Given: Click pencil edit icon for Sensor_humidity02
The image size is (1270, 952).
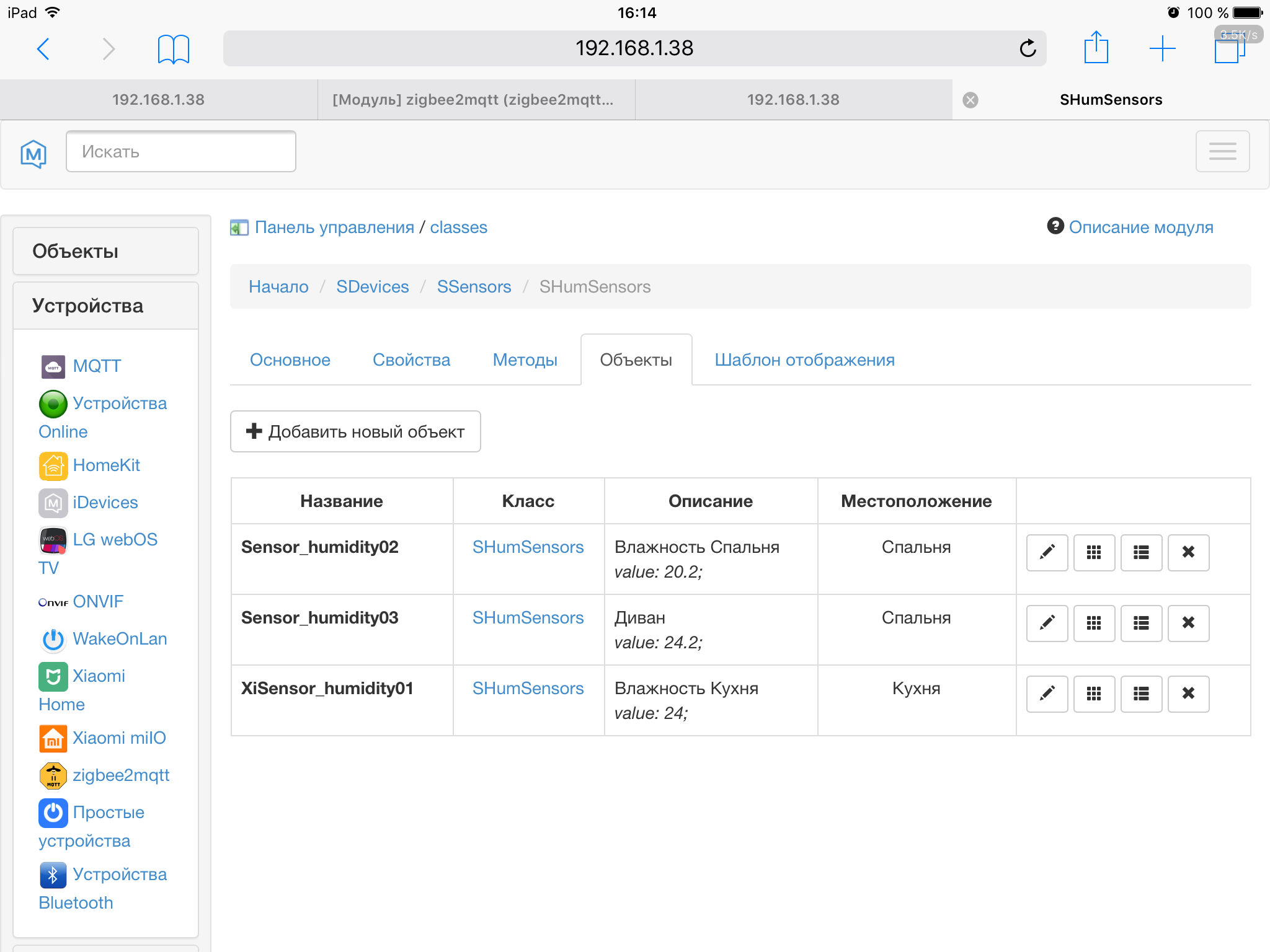Looking at the screenshot, I should (x=1047, y=552).
